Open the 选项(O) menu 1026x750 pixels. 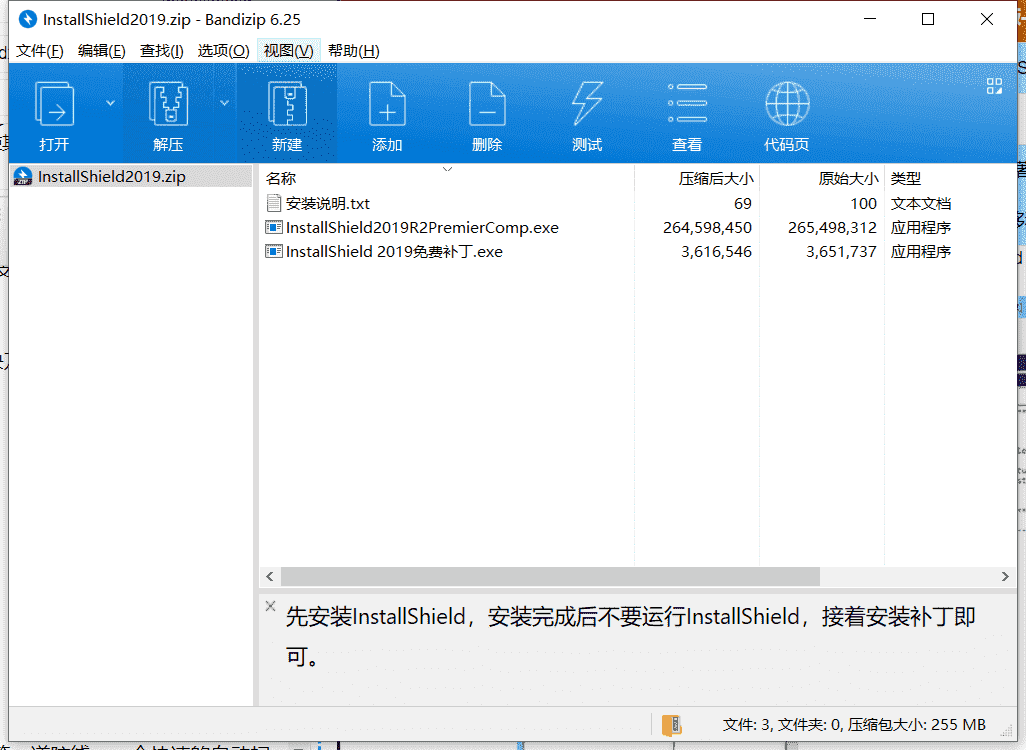(223, 51)
